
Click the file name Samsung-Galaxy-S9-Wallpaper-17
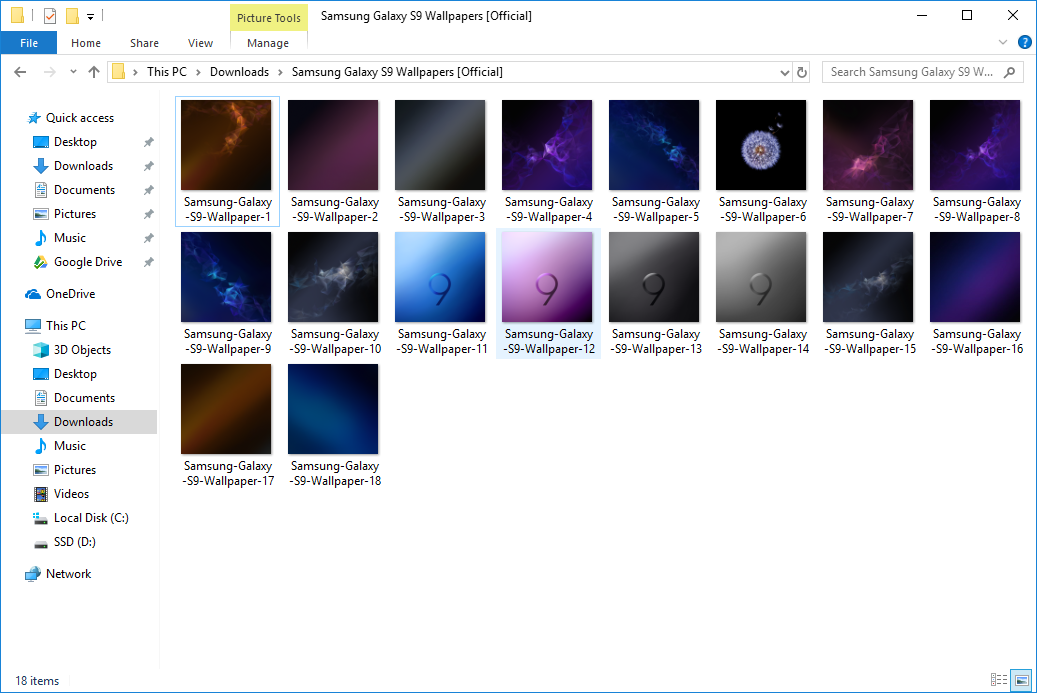(228, 473)
